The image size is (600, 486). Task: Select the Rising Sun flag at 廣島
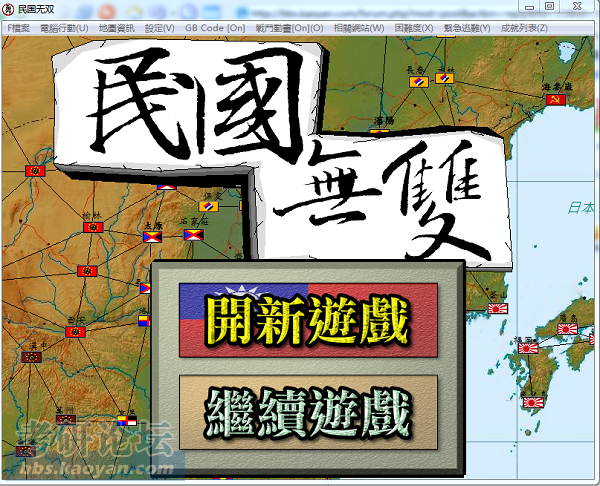pyautogui.click(x=567, y=329)
